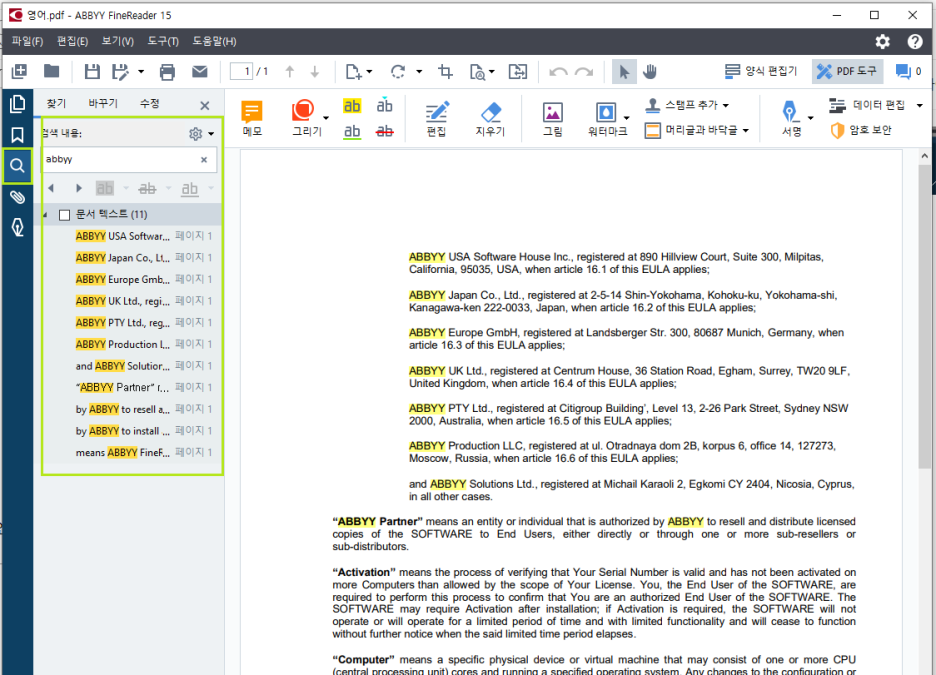This screenshot has width=936, height=675.
Task: Select the hand pan tool
Action: click(650, 72)
